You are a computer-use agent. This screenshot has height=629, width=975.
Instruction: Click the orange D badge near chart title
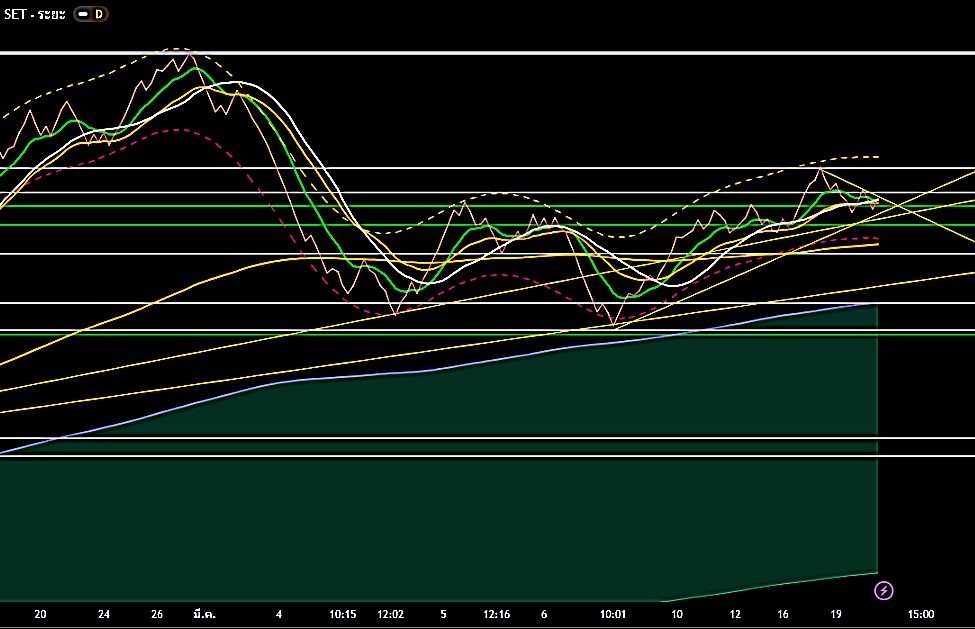pos(99,14)
